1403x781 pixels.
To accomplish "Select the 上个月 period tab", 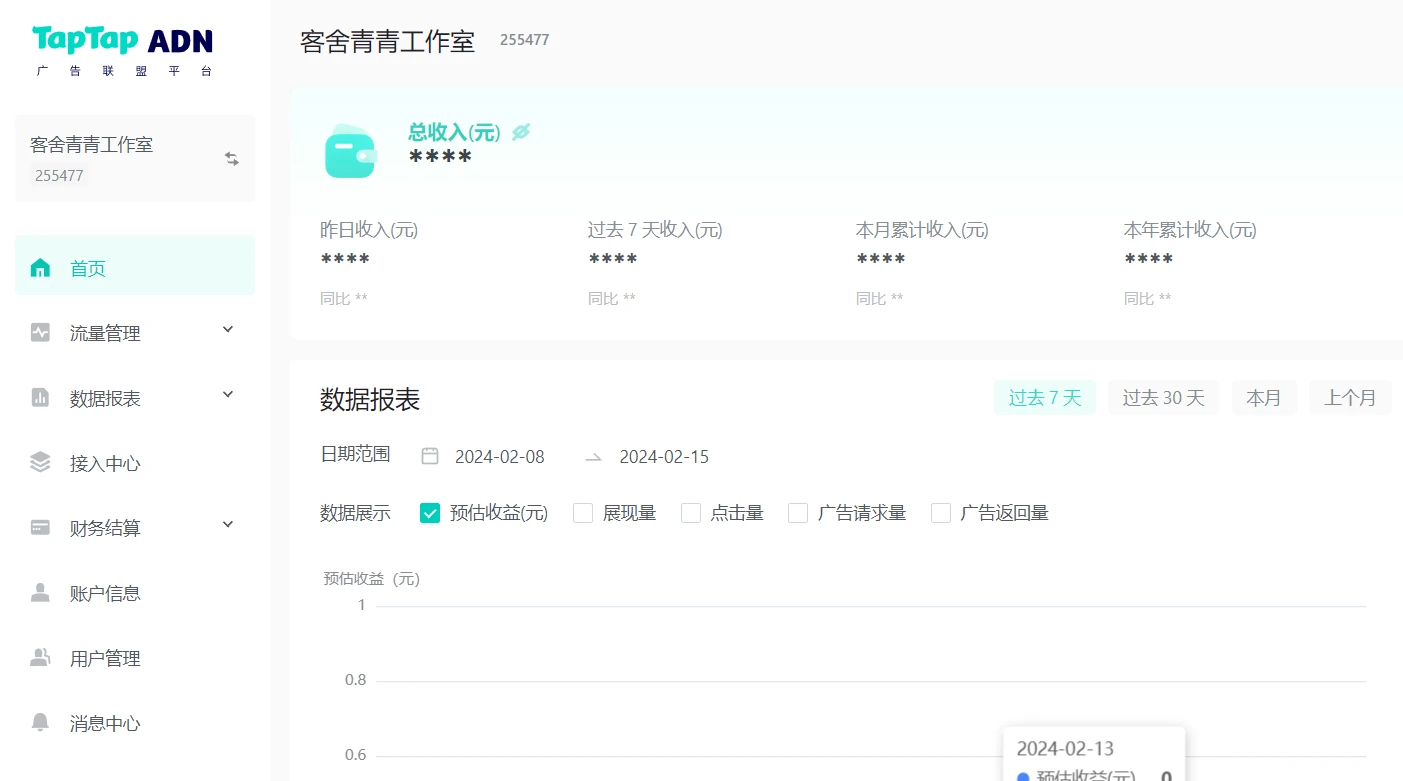I will tap(1350, 397).
